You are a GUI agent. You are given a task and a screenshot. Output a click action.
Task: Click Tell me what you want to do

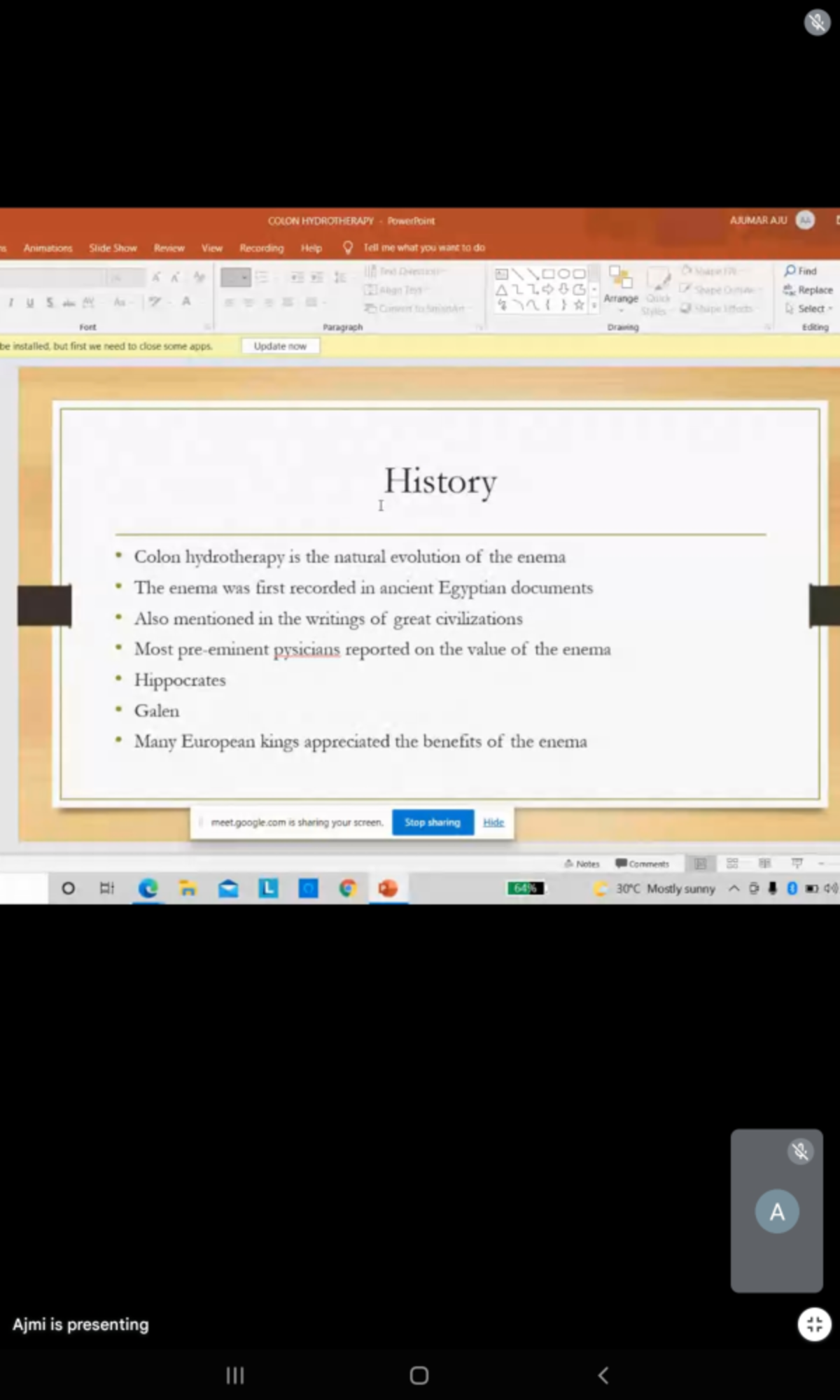[423, 248]
